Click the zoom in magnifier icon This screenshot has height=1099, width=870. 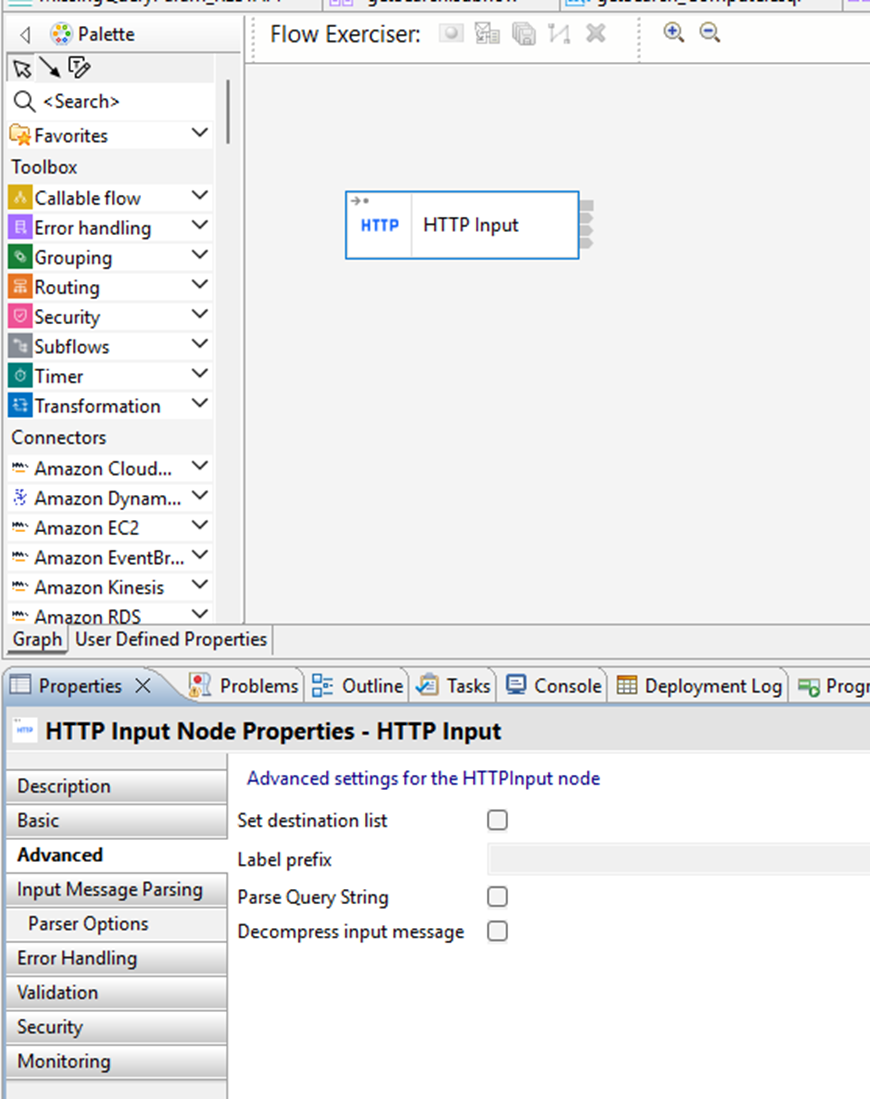[x=674, y=33]
